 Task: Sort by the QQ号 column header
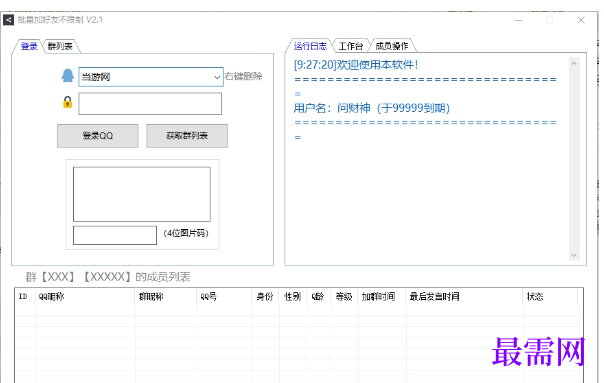[224, 297]
